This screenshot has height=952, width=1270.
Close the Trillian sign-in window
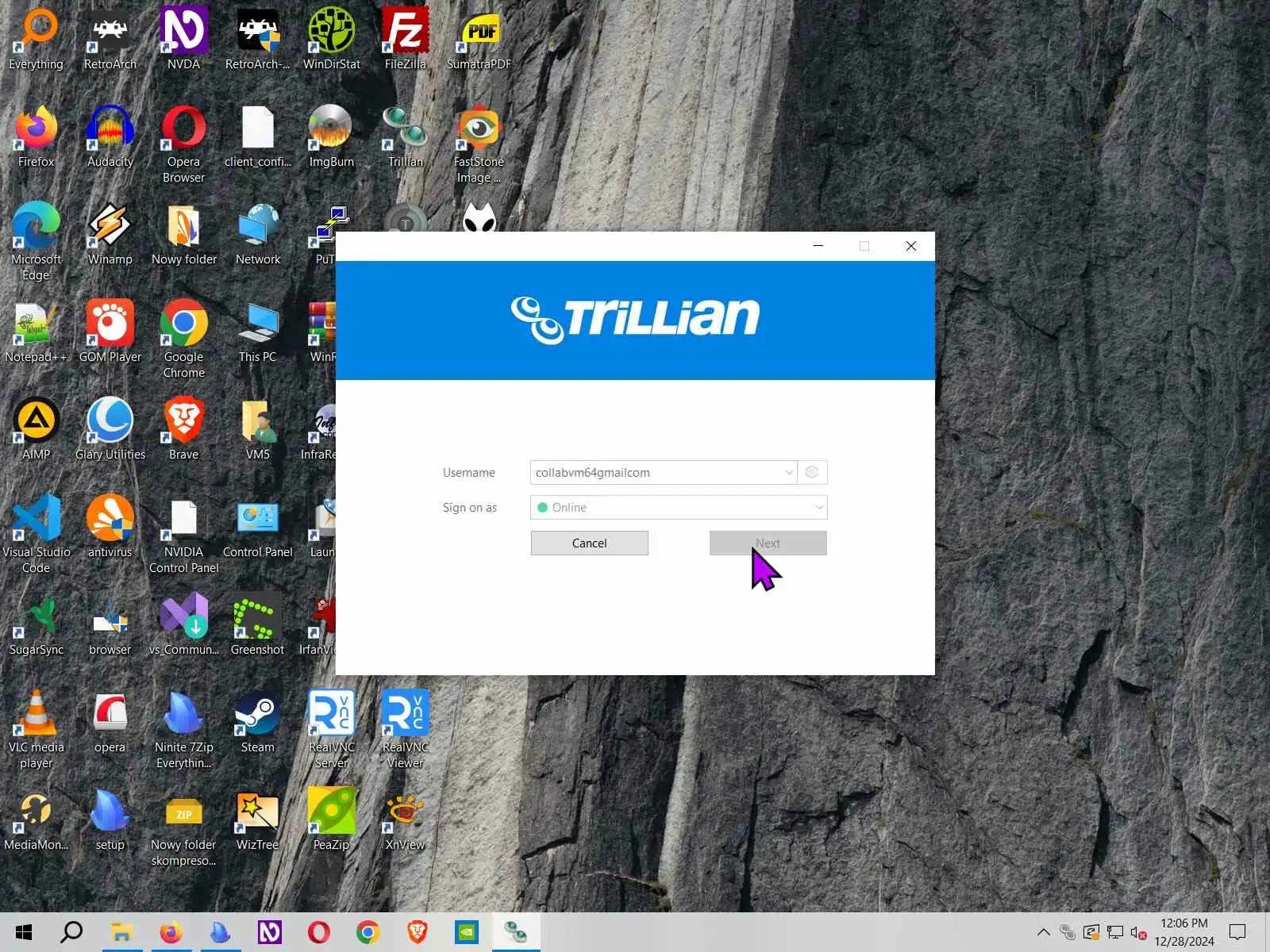pos(911,246)
